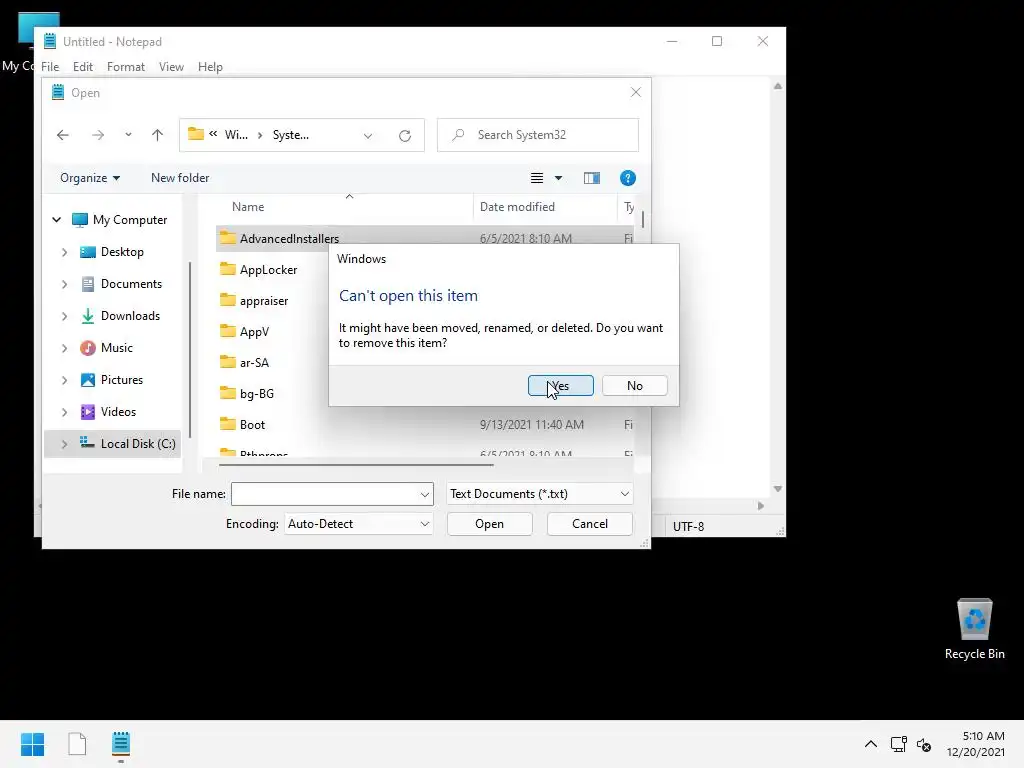1024x768 pixels.
Task: Select the appraiser folder
Action: tap(264, 300)
